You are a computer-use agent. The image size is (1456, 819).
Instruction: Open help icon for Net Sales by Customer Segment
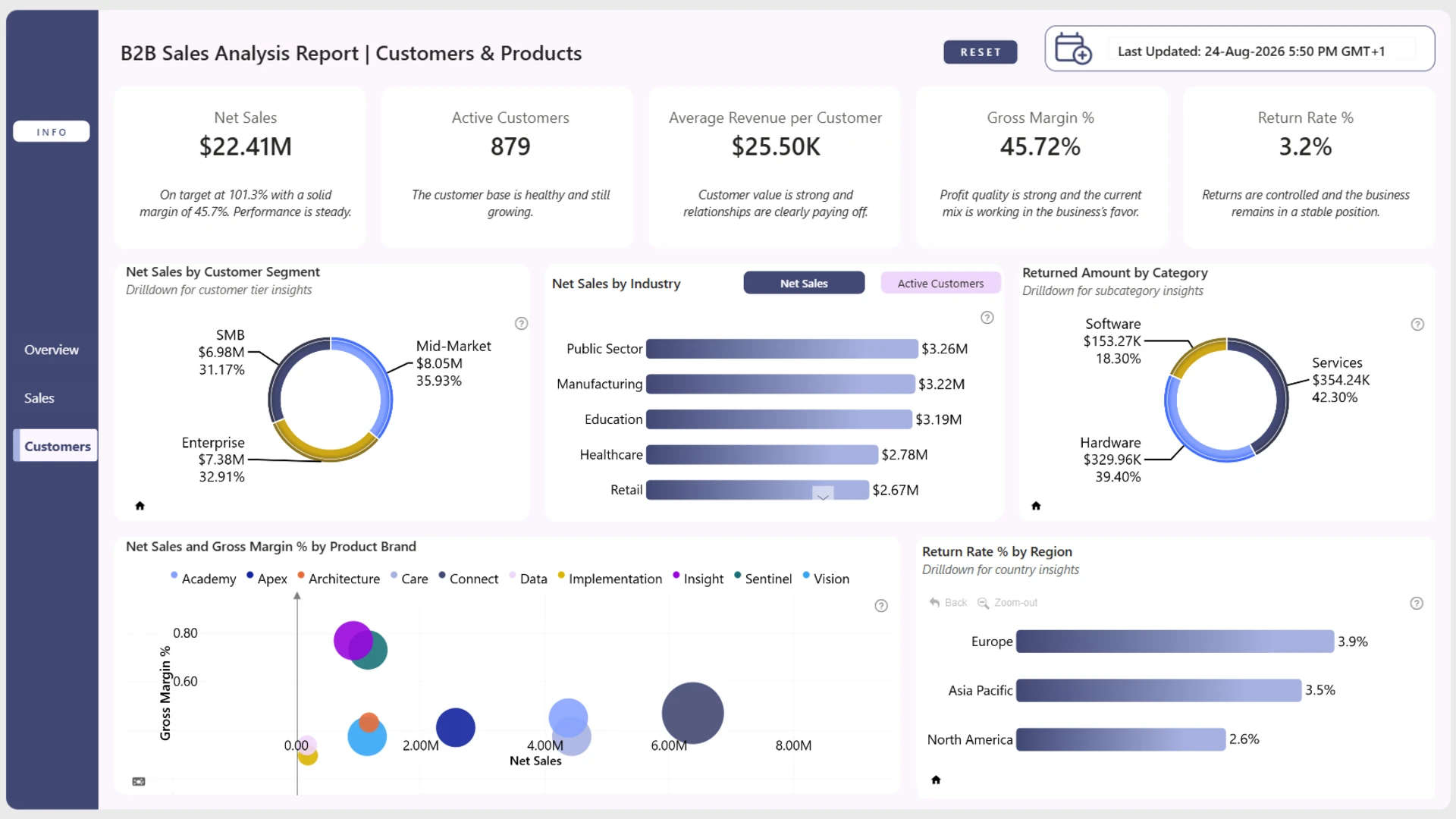[x=522, y=324]
